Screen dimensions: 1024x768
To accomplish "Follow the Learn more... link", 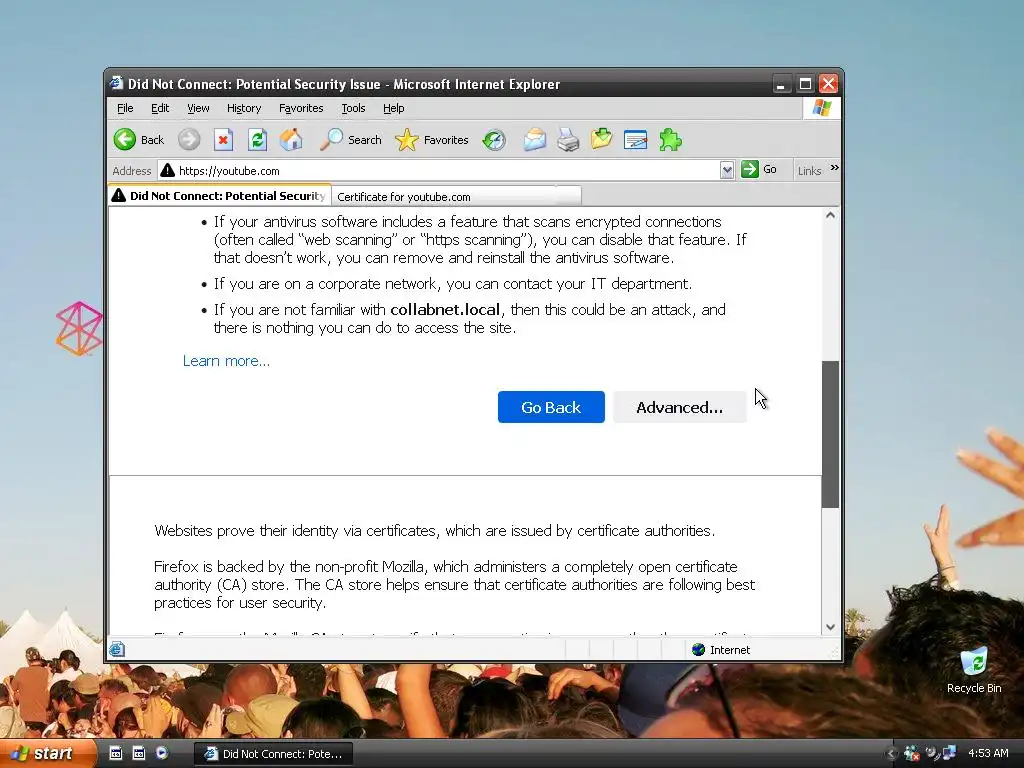I will (x=226, y=360).
